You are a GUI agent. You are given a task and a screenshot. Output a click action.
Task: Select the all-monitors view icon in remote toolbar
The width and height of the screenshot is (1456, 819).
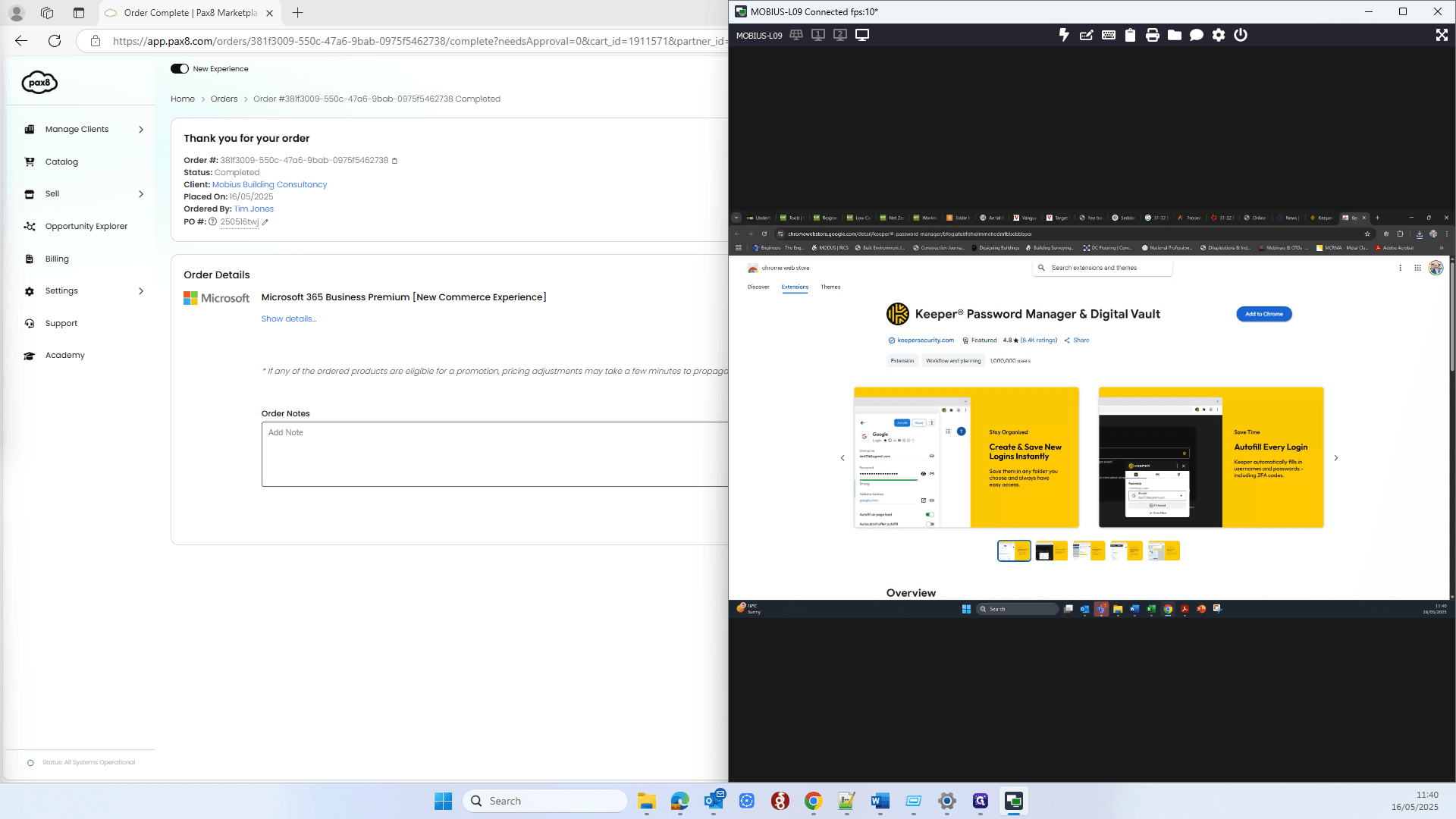coord(796,35)
